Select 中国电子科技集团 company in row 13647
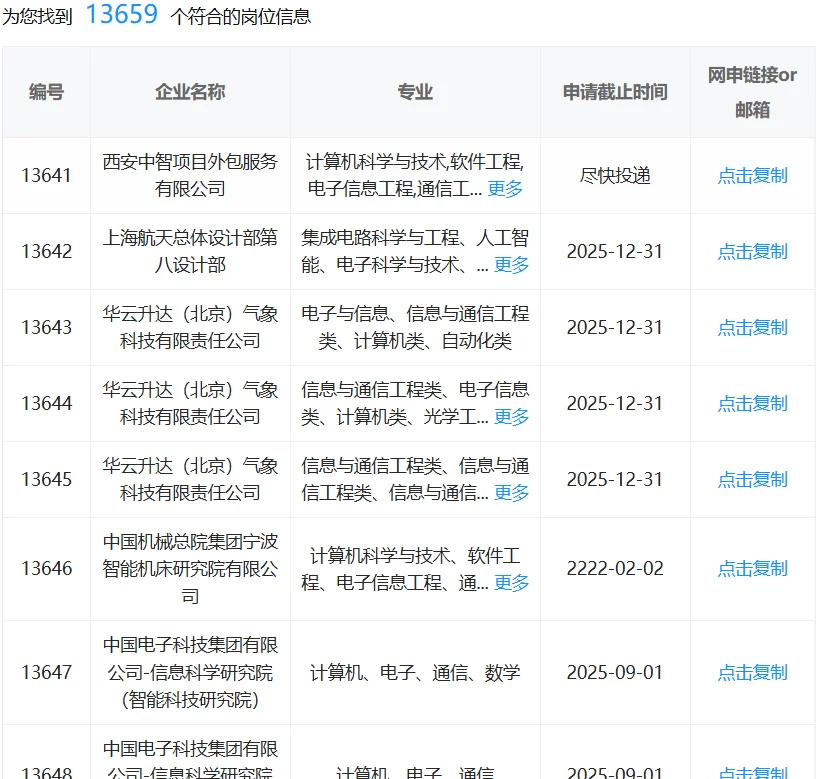The image size is (816, 779). pyautogui.click(x=190, y=672)
